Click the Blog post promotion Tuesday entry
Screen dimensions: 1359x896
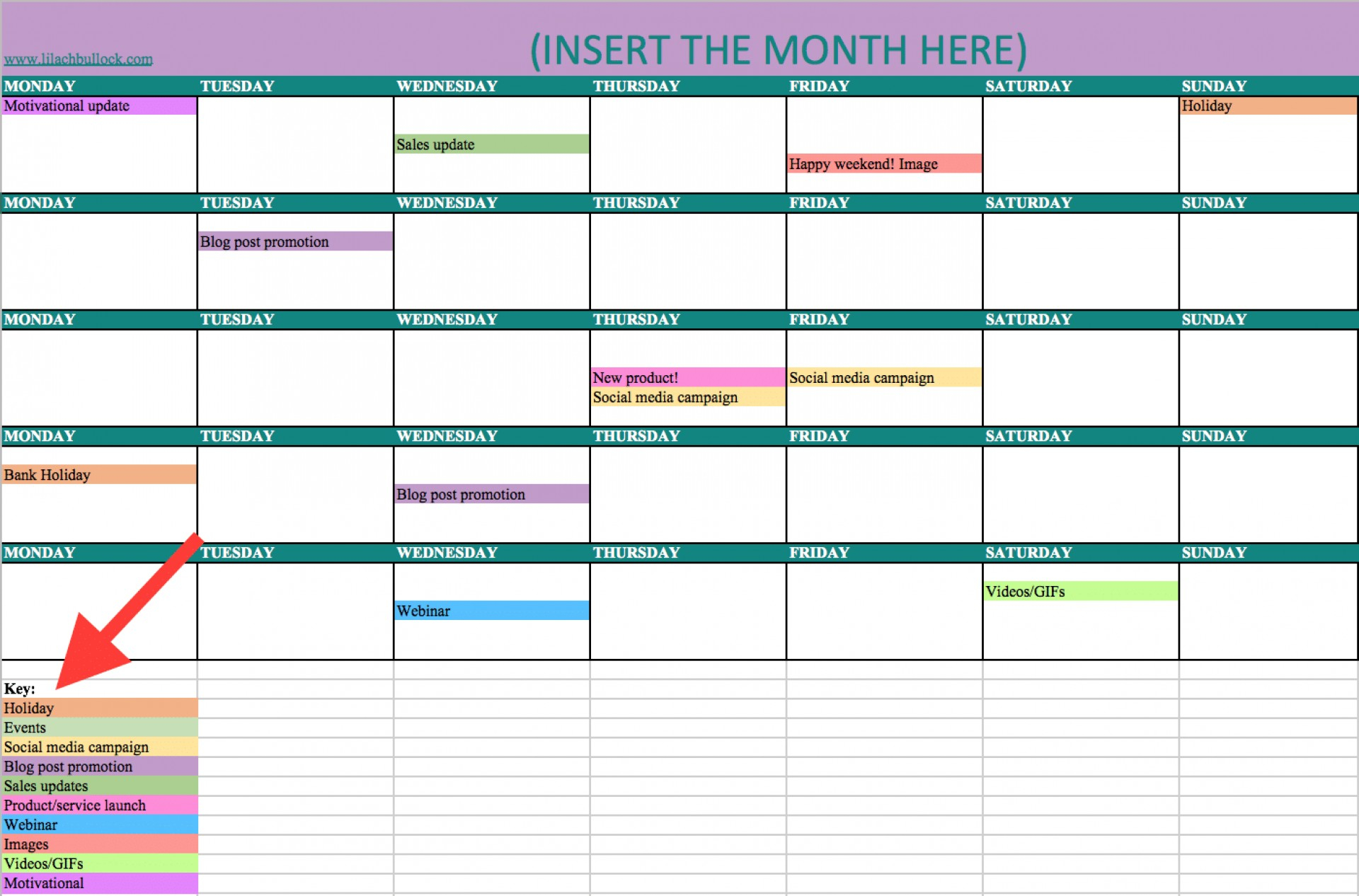(x=289, y=242)
